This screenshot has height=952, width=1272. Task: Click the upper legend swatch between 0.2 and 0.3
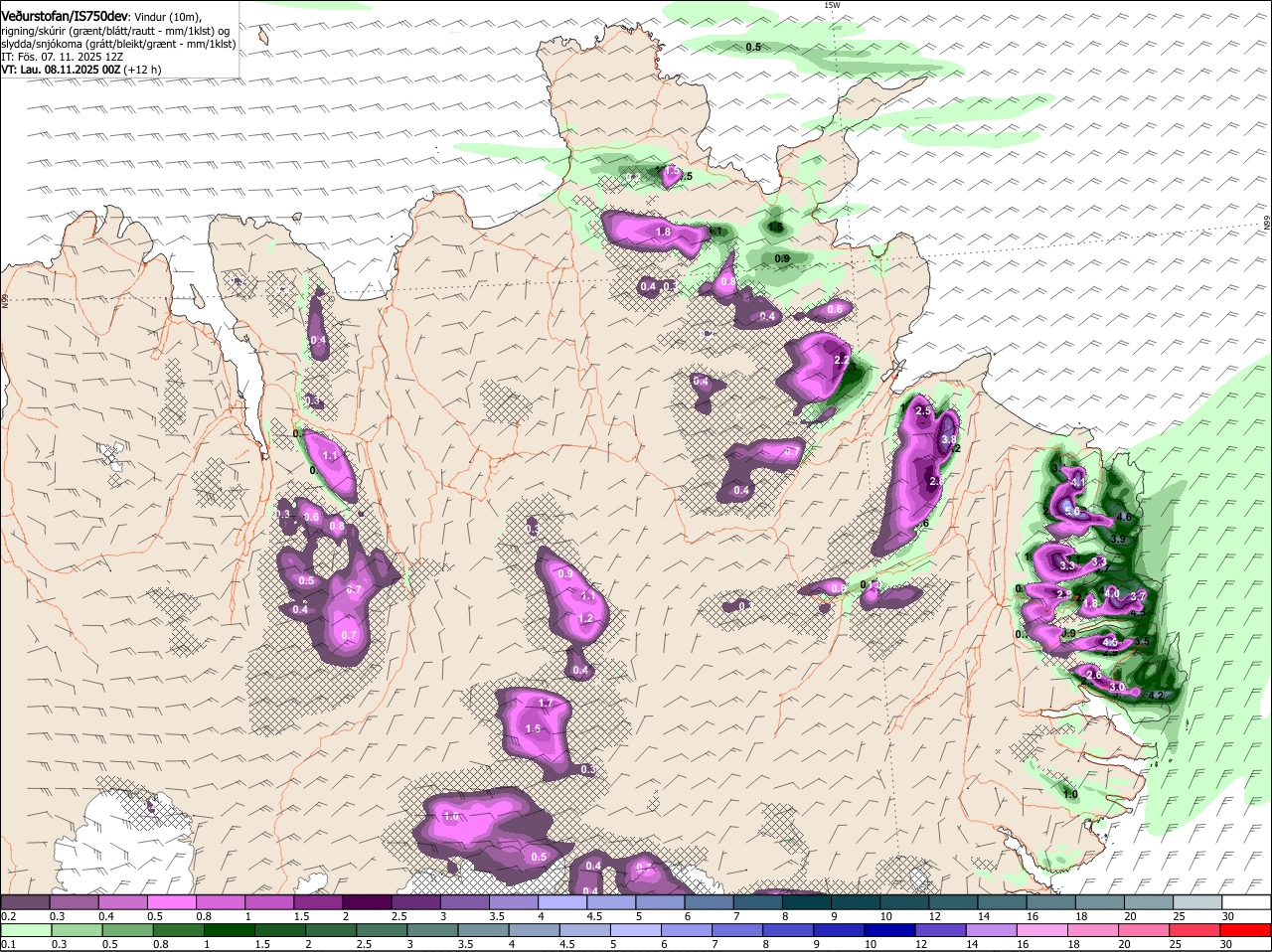click(x=25, y=902)
